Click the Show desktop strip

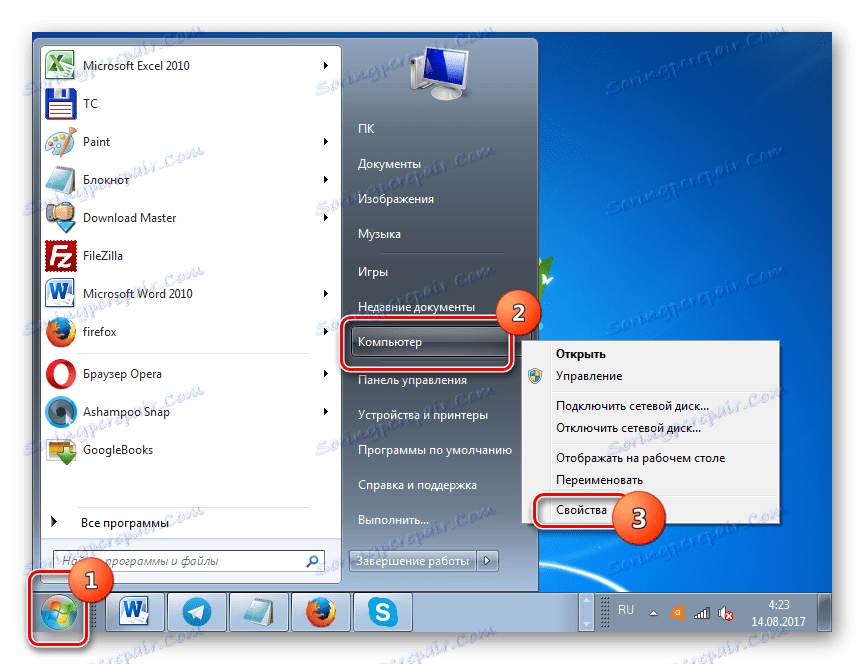tap(824, 612)
